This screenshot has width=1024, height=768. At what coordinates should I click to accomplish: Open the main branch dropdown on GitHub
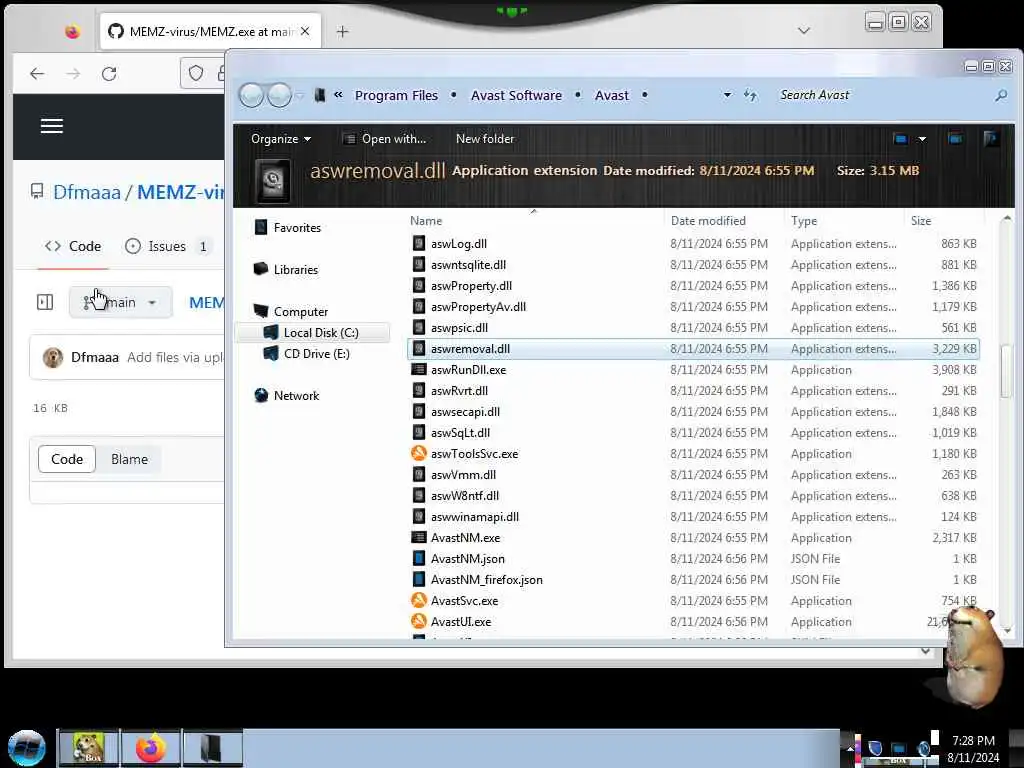coord(121,302)
